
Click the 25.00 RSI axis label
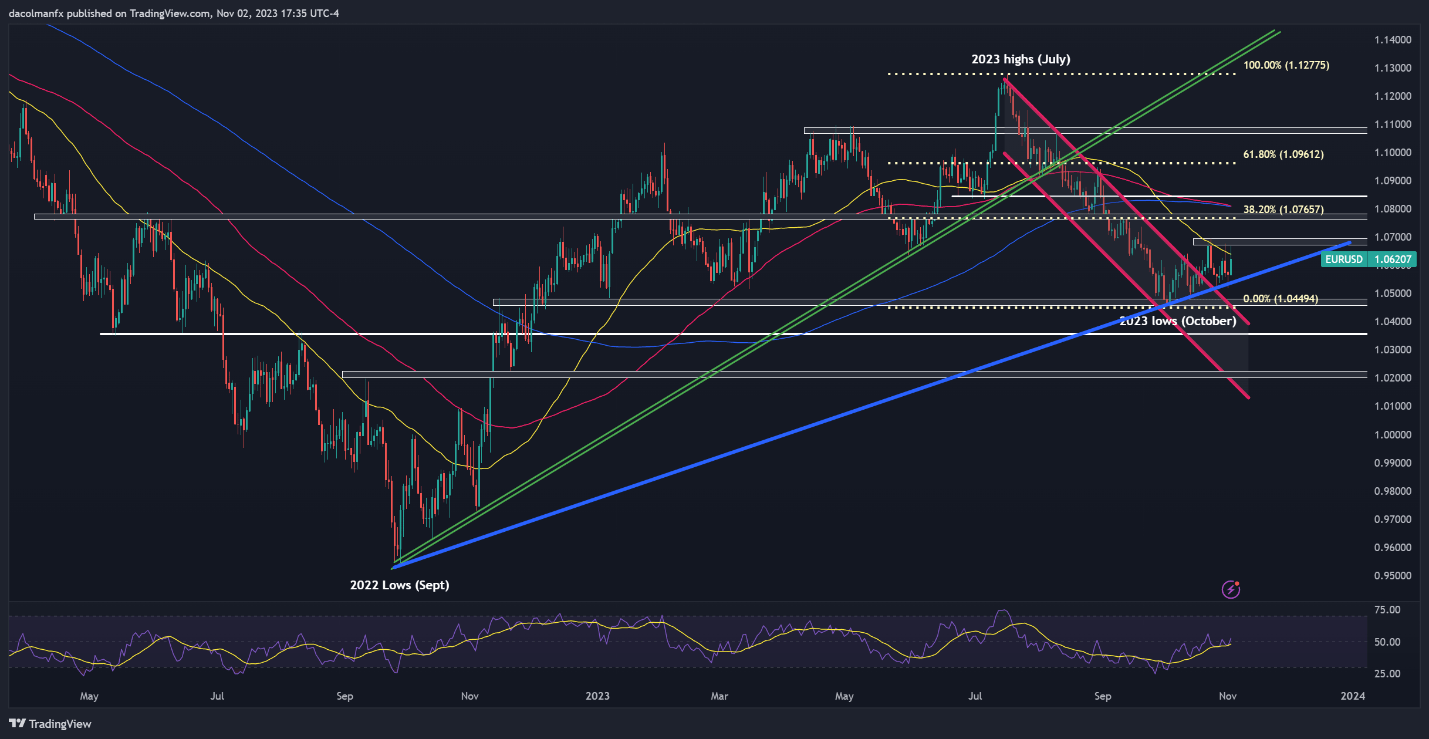1385,675
